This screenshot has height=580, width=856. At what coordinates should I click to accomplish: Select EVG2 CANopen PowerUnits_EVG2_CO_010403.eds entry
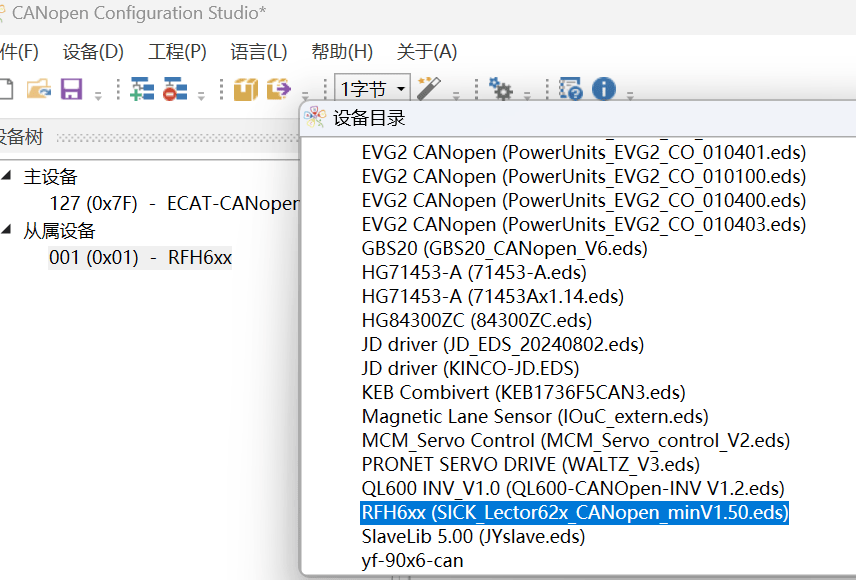pyautogui.click(x=584, y=224)
